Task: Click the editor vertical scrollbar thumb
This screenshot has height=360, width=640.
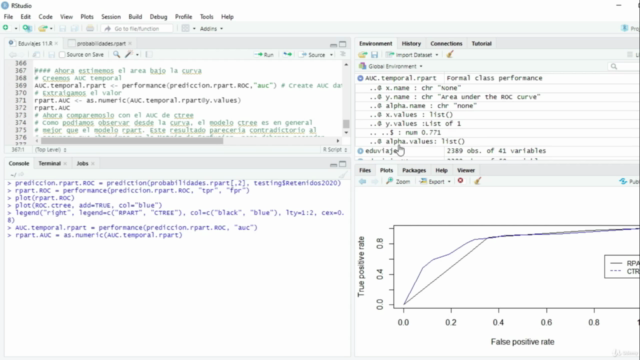Action: click(346, 123)
